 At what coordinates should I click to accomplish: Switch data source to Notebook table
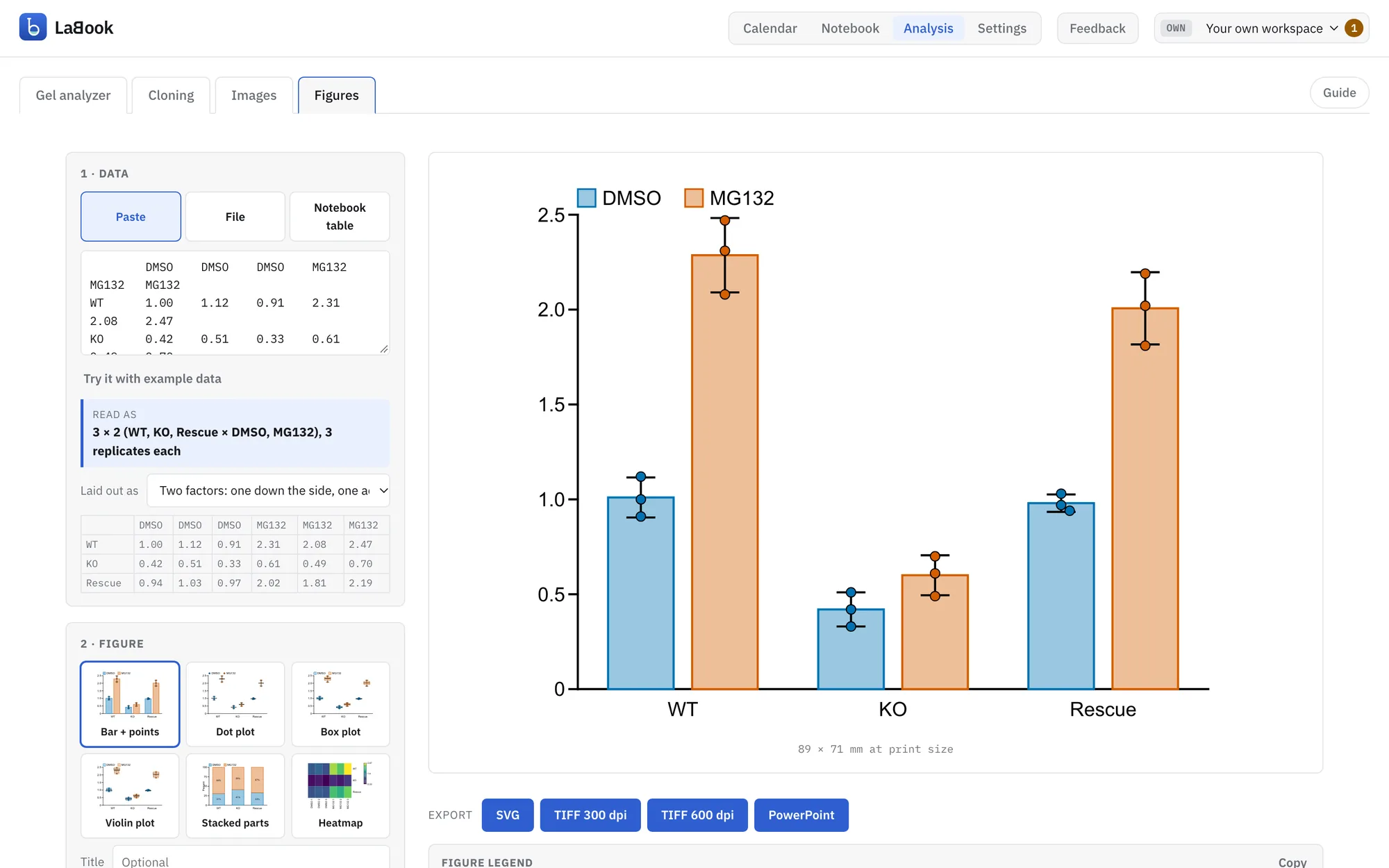(340, 217)
